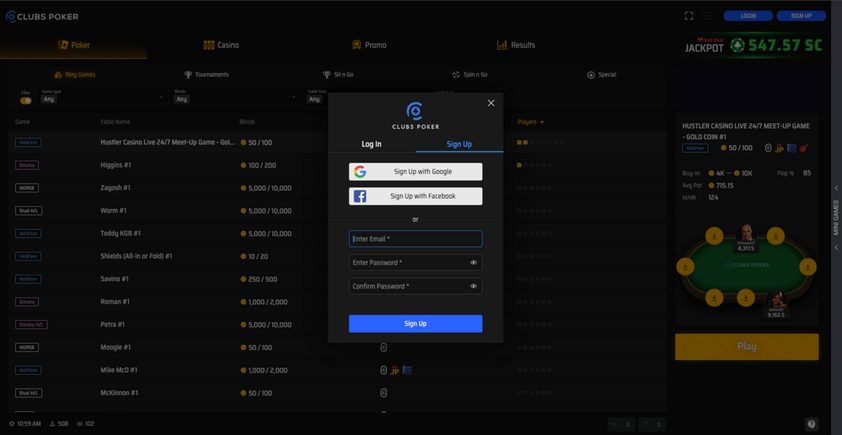Viewport: 842px width, 435px height.
Task: Select the Zagosh #1 table row
Action: 337,188
